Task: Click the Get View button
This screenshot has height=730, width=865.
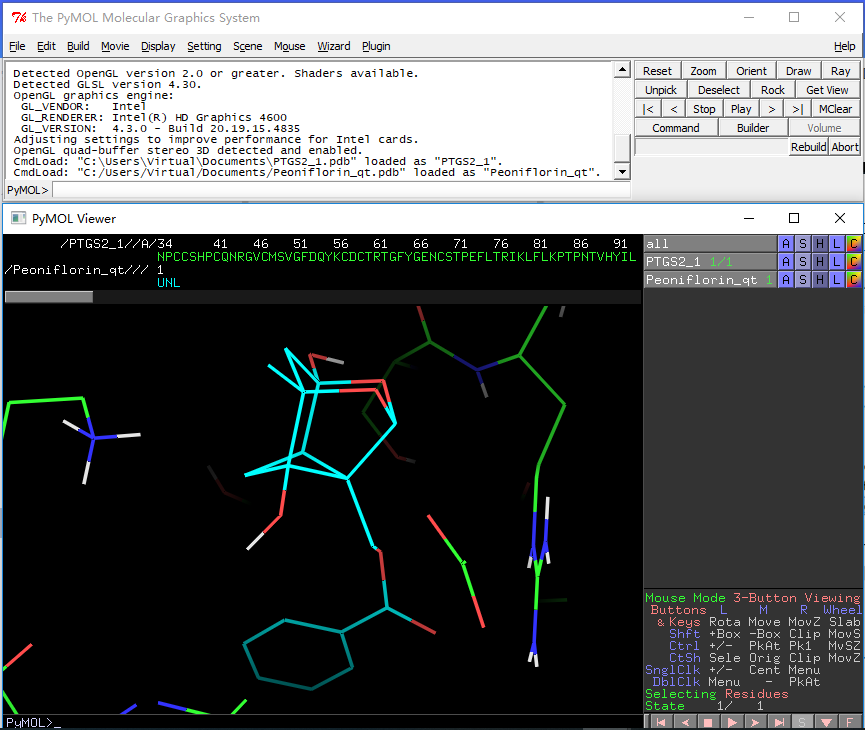Action: [827, 90]
